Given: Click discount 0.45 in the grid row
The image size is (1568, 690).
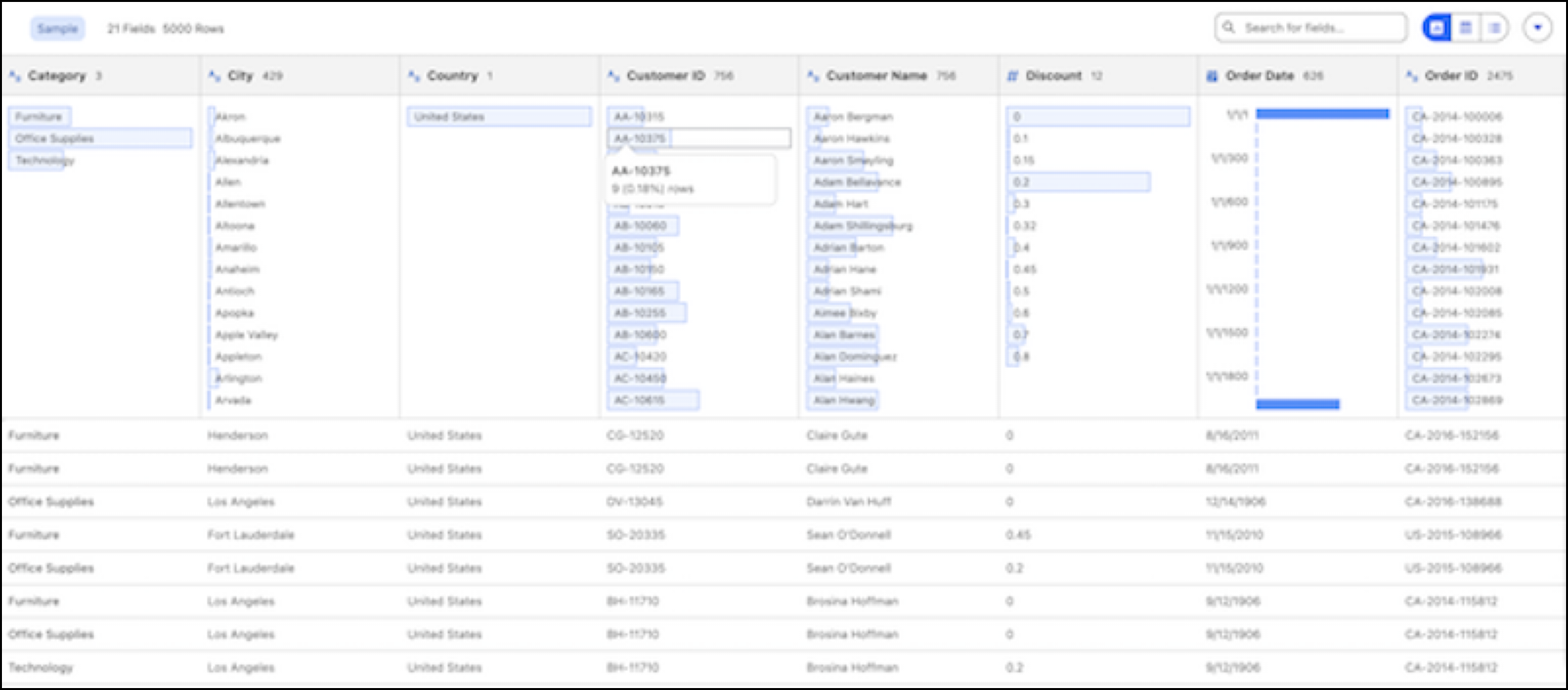Looking at the screenshot, I should 1018,535.
